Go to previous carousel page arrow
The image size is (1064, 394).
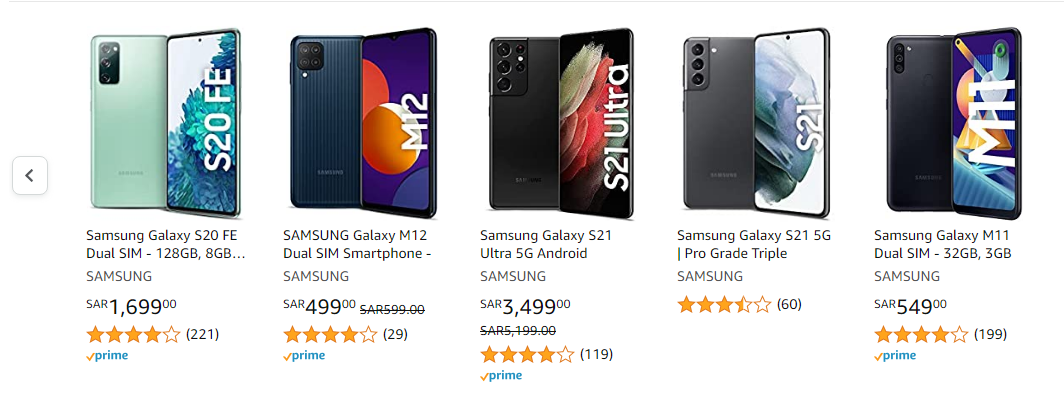(30, 176)
